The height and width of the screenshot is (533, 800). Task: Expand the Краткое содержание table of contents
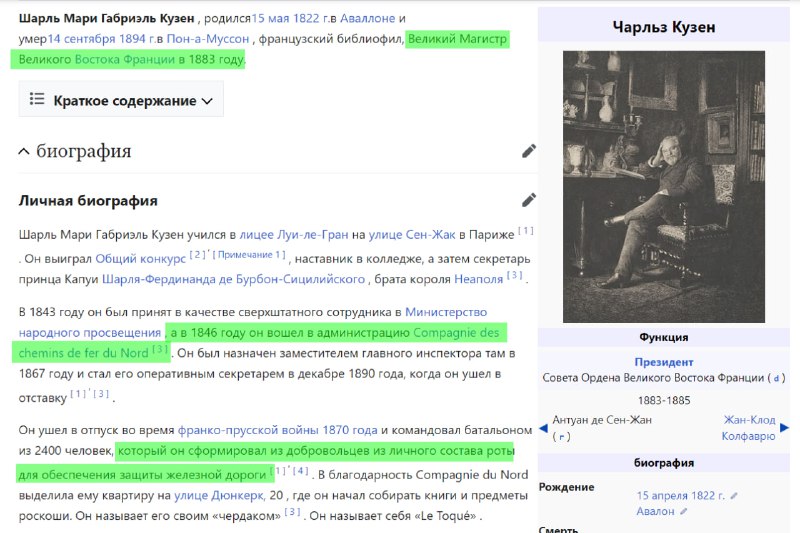click(x=121, y=99)
